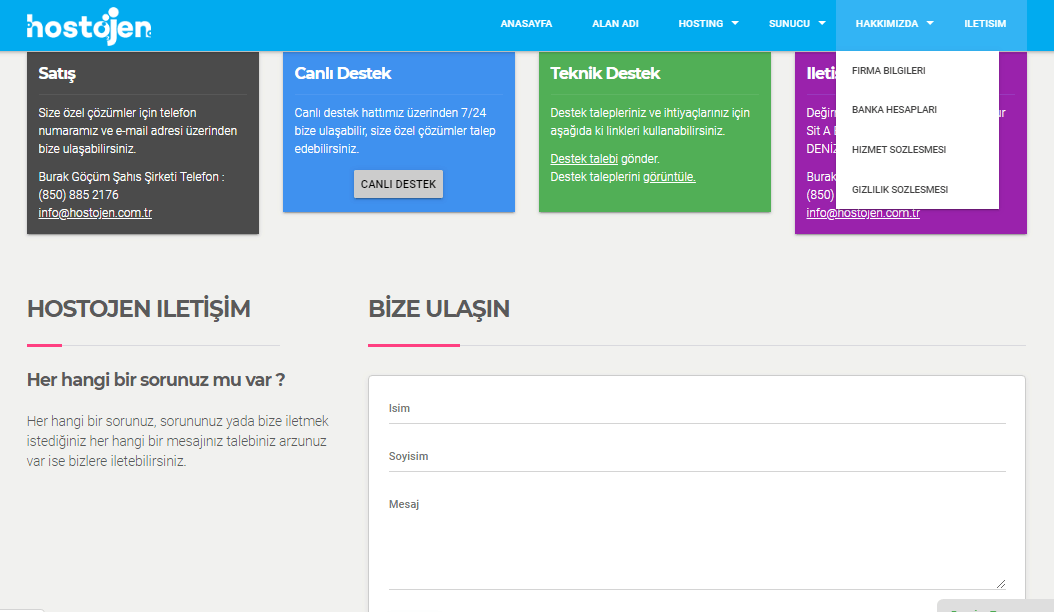Image resolution: width=1054 pixels, height=612 pixels.
Task: Click phone number (850) 885 2176
Action: [79, 195]
